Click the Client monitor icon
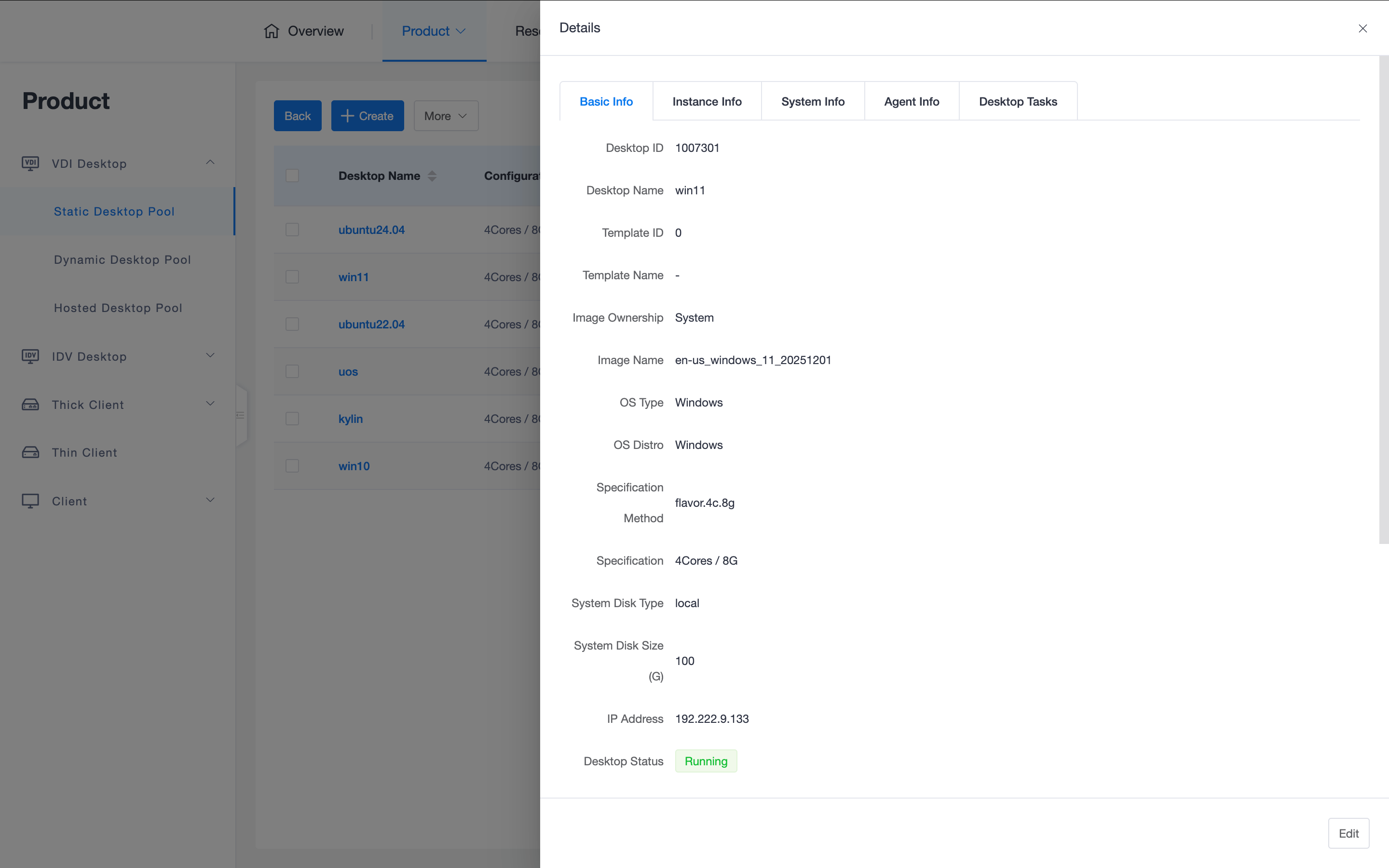 pos(30,501)
